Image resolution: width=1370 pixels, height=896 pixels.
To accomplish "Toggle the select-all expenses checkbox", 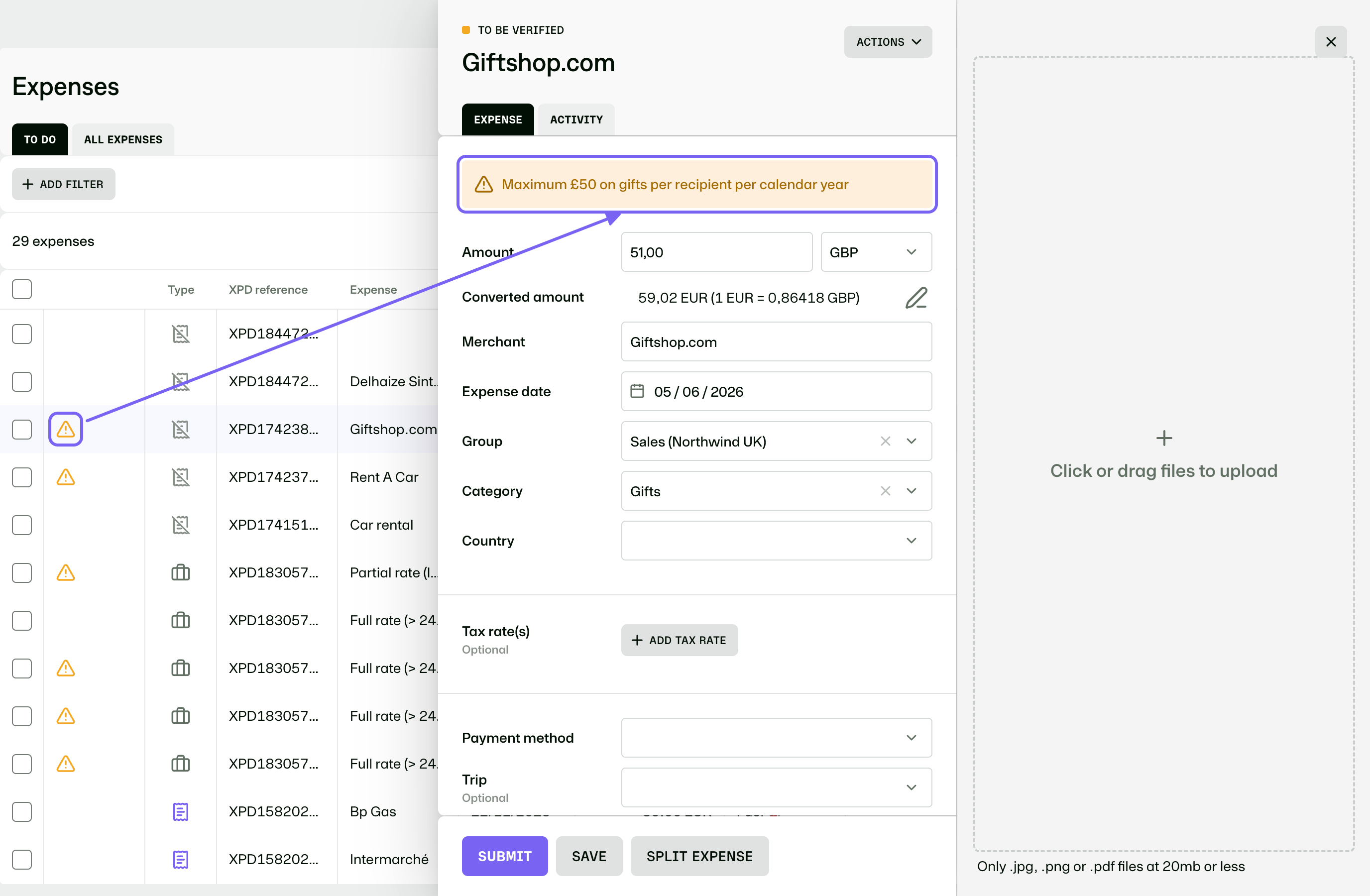I will point(22,289).
